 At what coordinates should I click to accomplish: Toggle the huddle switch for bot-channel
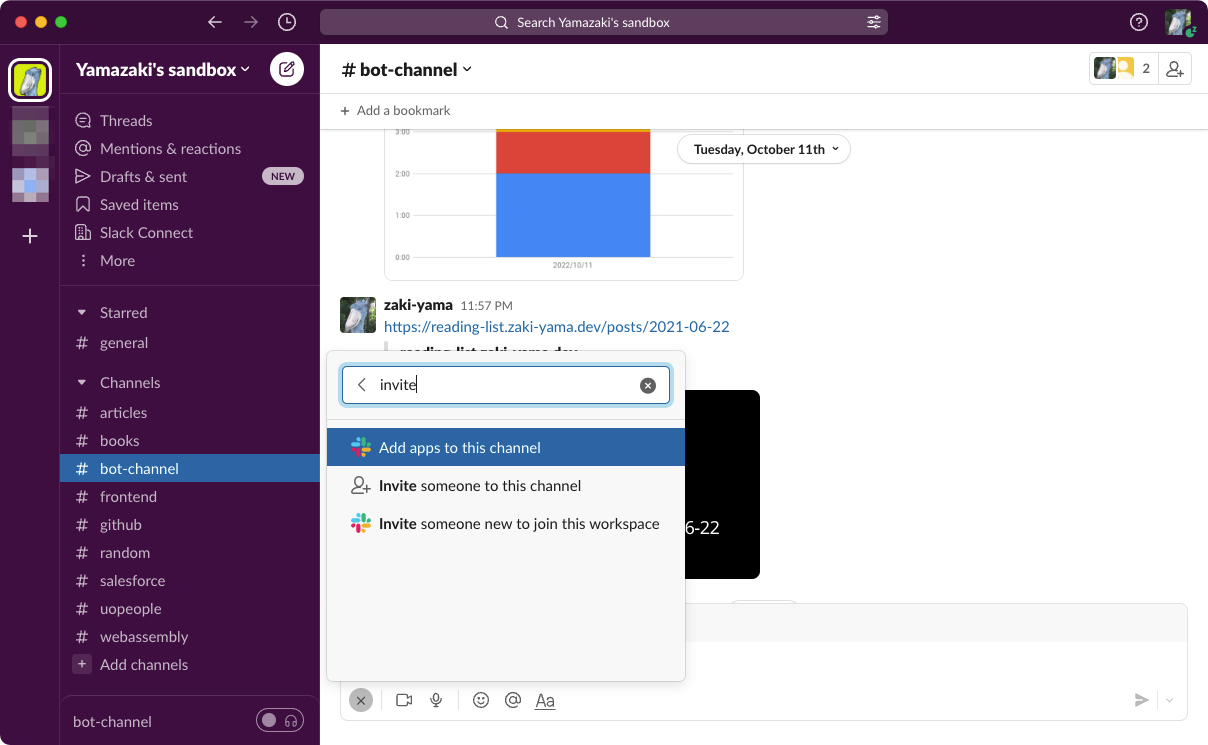pyautogui.click(x=280, y=720)
